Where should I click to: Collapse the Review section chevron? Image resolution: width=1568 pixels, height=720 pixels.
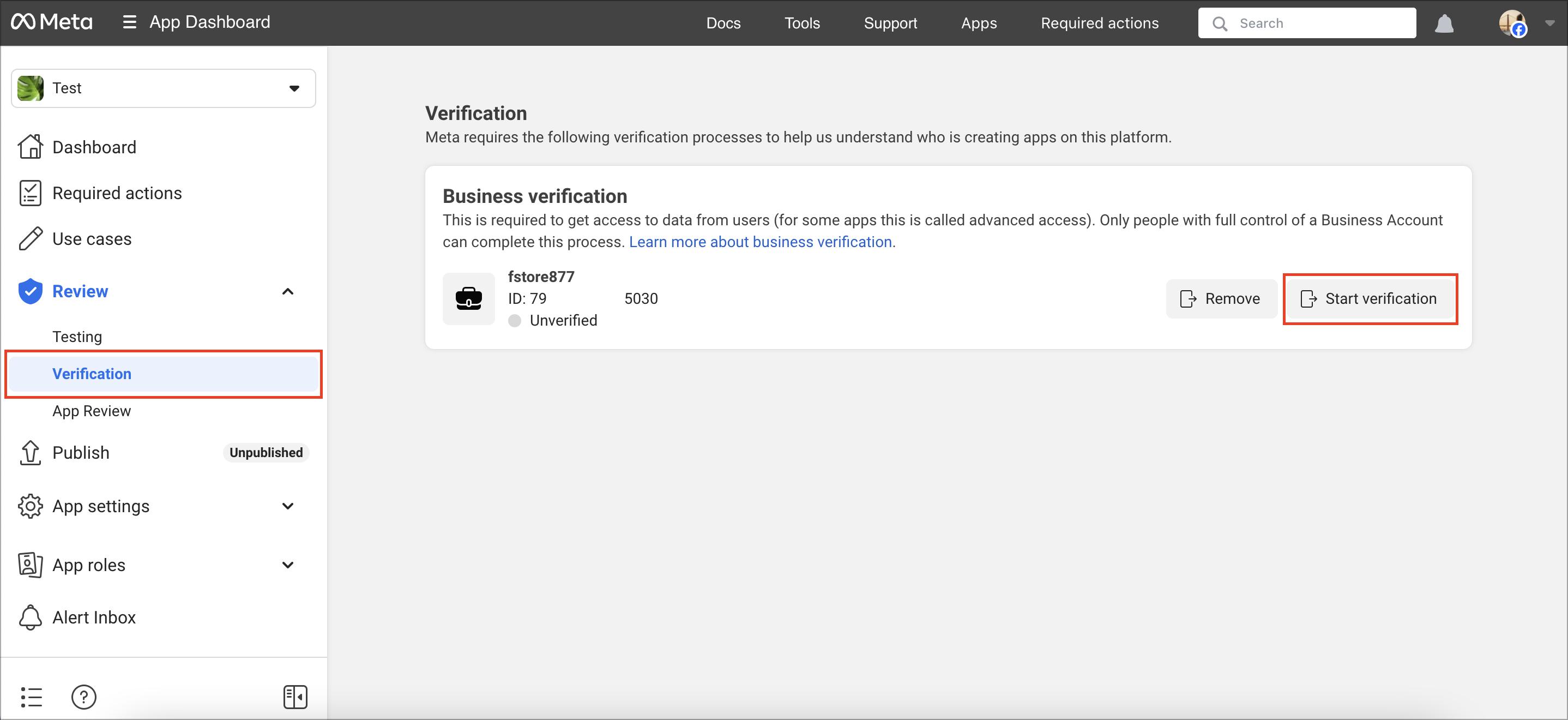coord(288,292)
